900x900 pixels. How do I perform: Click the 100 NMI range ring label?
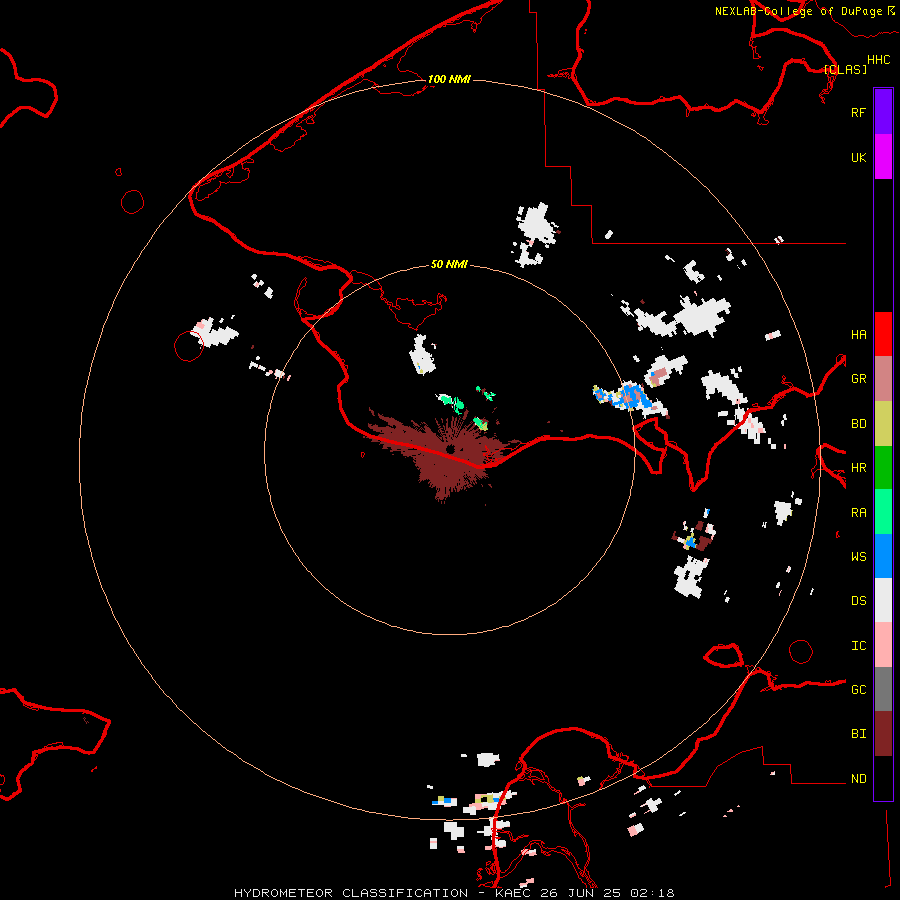coord(449,79)
